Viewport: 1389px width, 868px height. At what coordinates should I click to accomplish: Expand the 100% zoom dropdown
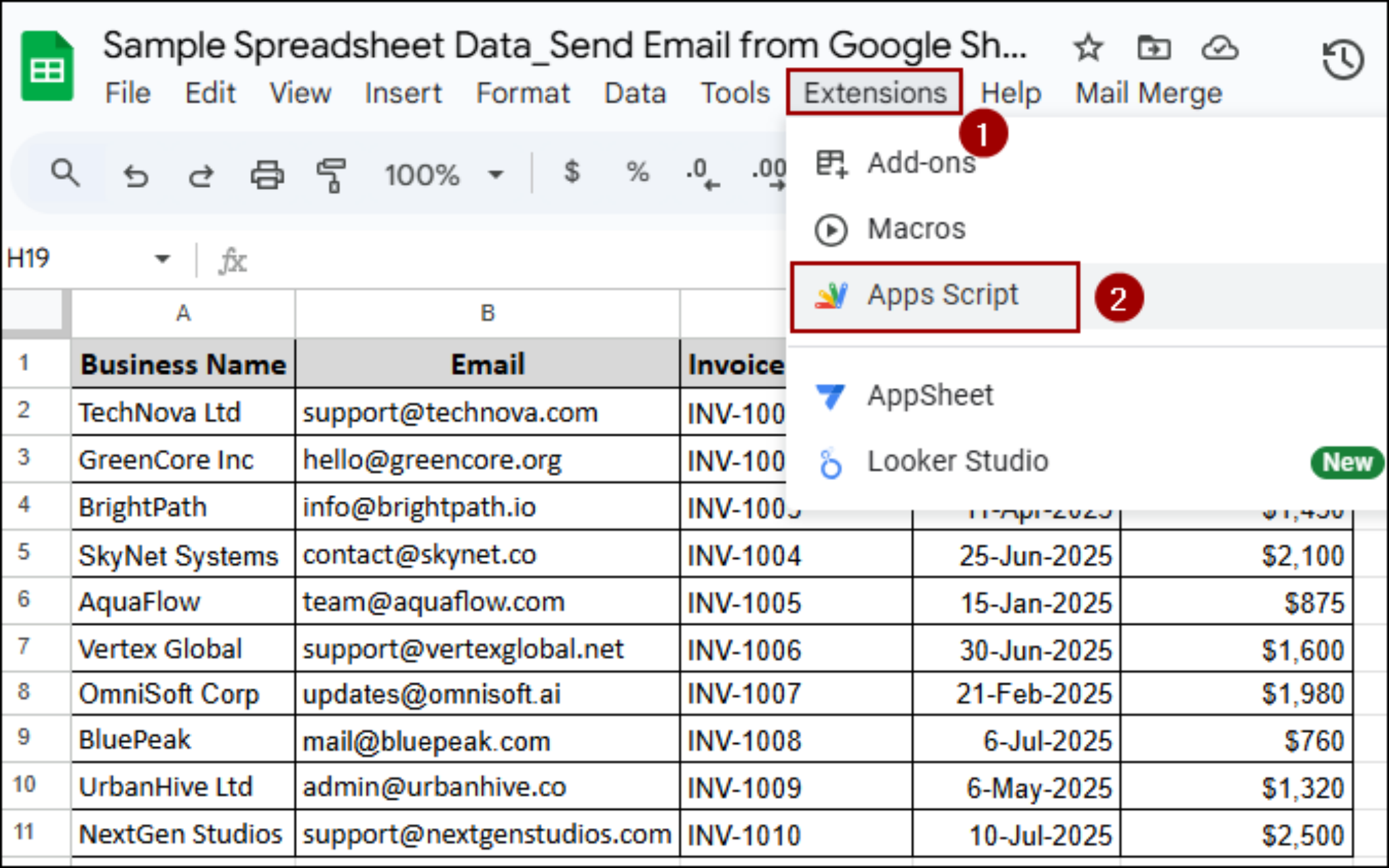[496, 175]
